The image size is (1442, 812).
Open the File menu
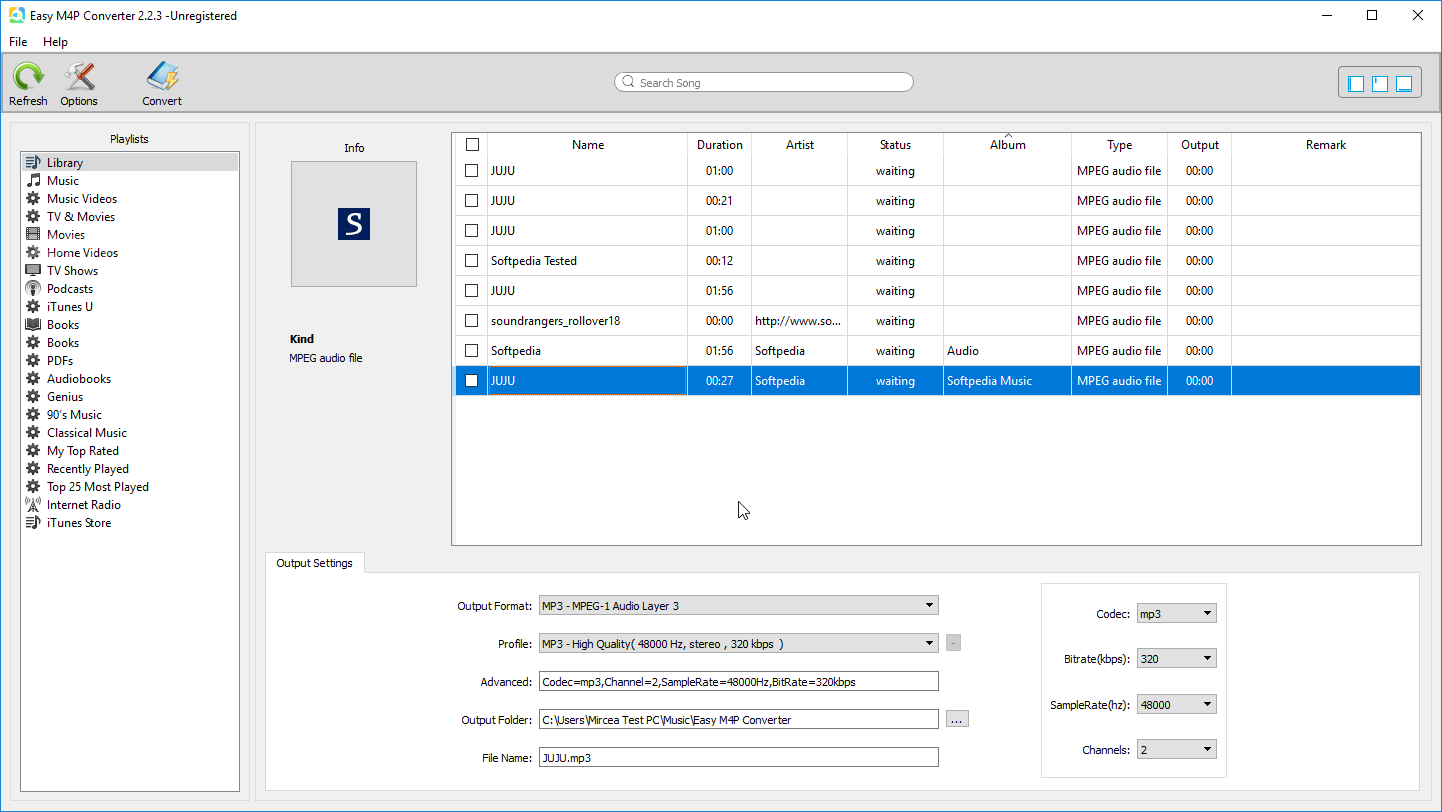[x=18, y=42]
